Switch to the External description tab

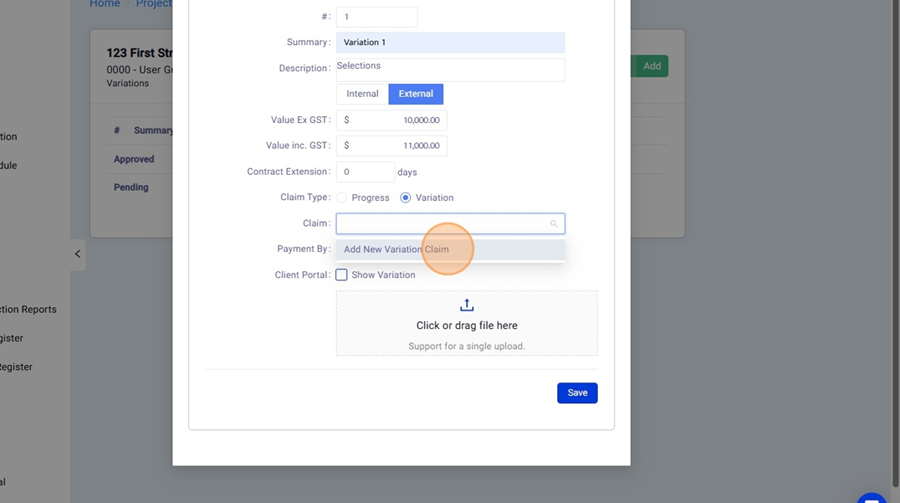(x=416, y=94)
